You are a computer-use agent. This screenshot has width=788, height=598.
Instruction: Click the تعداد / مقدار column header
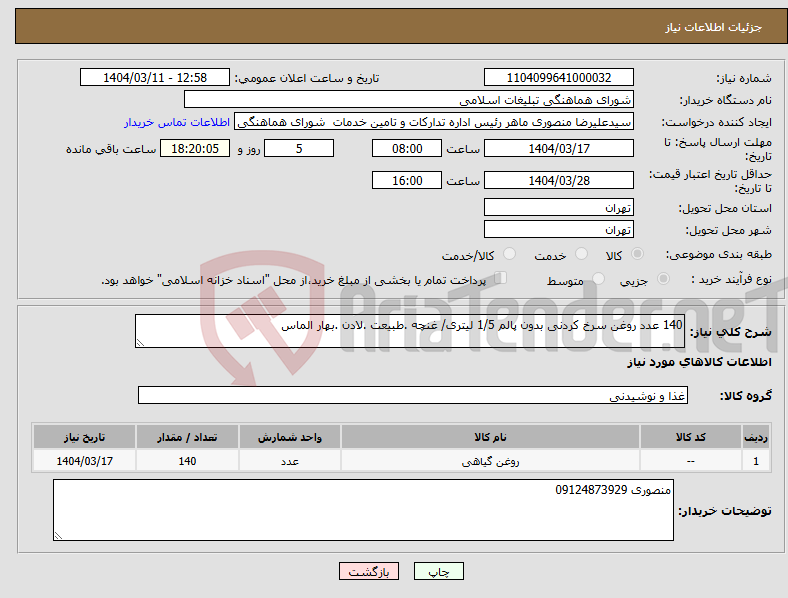187,437
